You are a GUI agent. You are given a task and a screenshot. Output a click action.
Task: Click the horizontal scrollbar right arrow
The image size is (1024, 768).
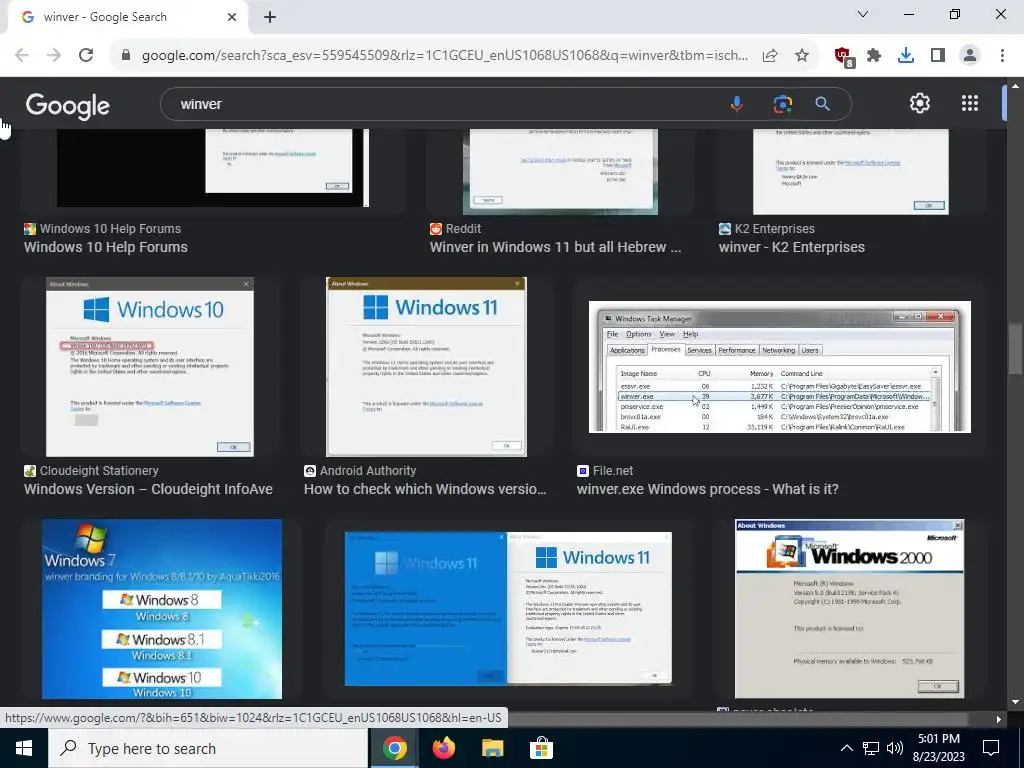click(x=999, y=719)
